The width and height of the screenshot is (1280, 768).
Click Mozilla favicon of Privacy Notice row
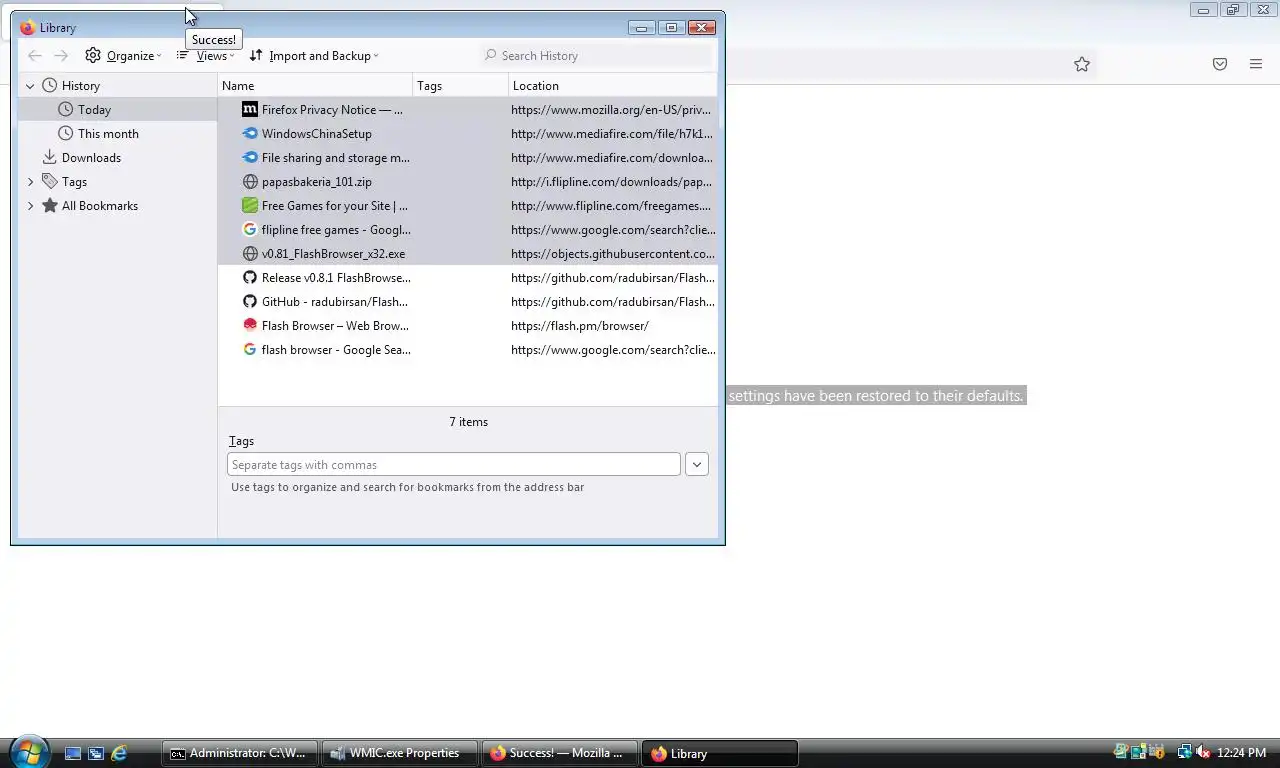coord(250,110)
